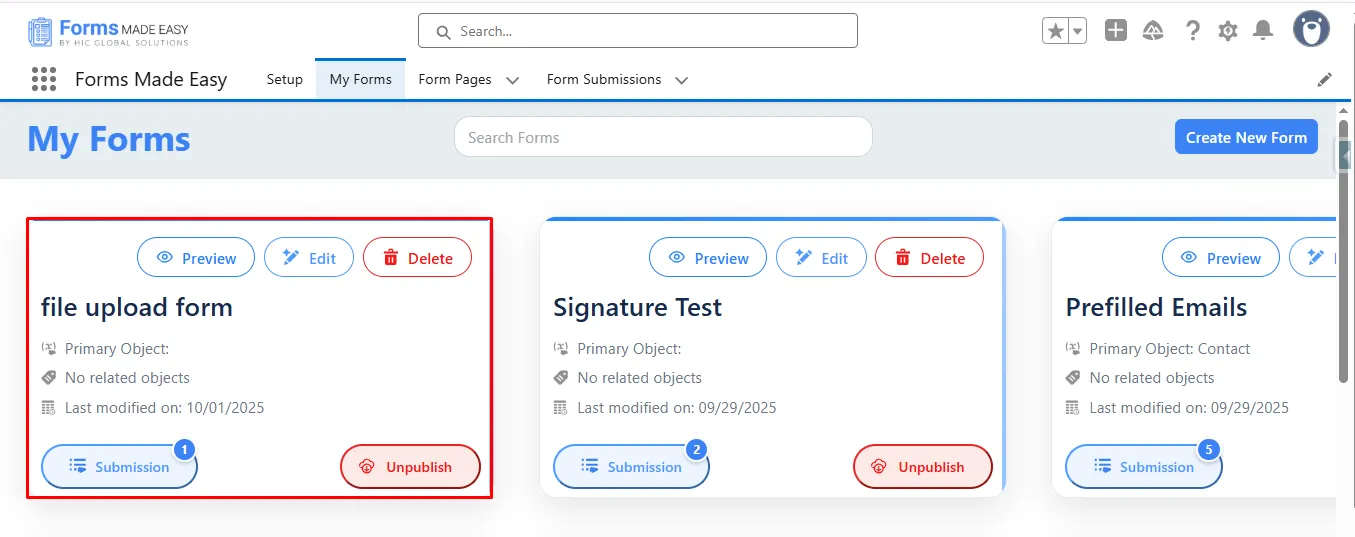The image size is (1355, 537).
Task: Click the Favorites star icon
Action: 1056,31
